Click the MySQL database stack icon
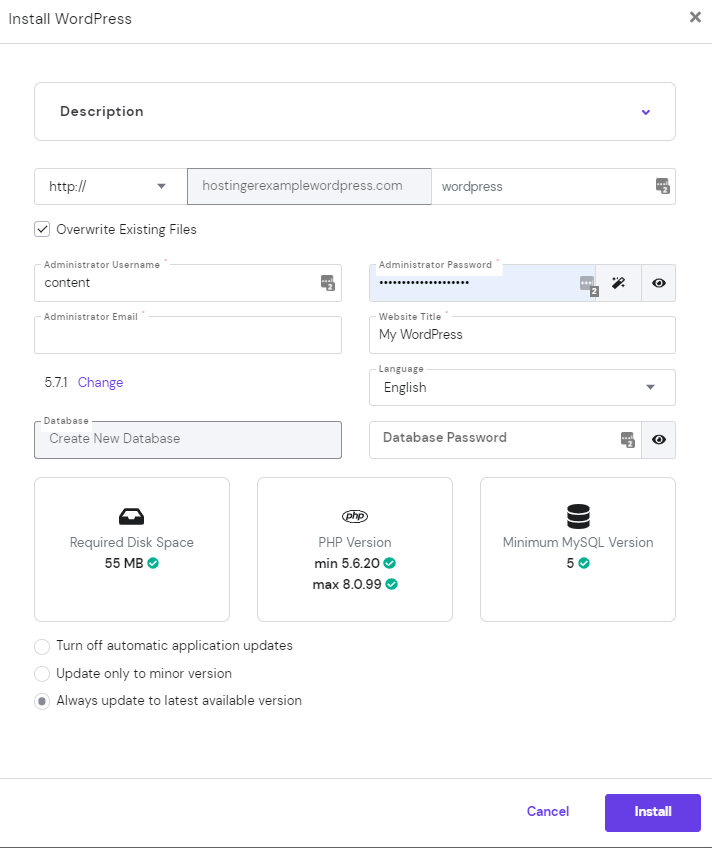This screenshot has width=712, height=848. coord(578,516)
